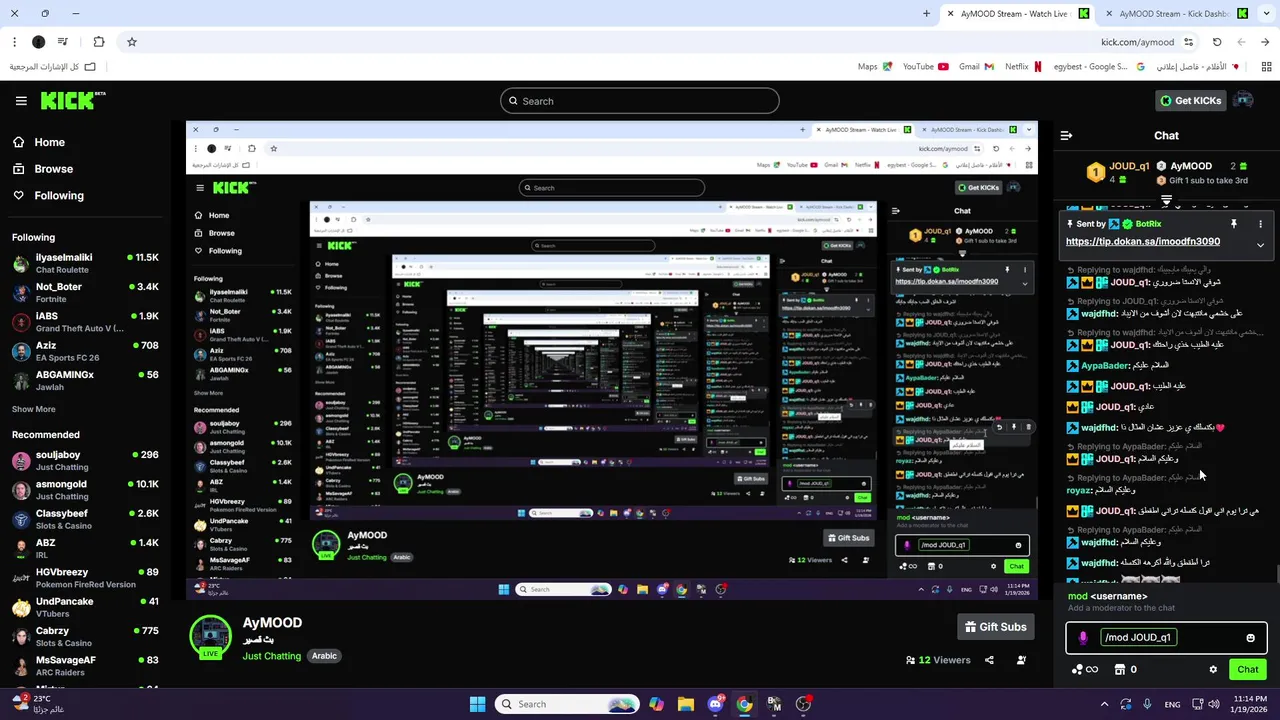Open File Explorer from taskbar
The height and width of the screenshot is (720, 1280).
click(x=685, y=704)
